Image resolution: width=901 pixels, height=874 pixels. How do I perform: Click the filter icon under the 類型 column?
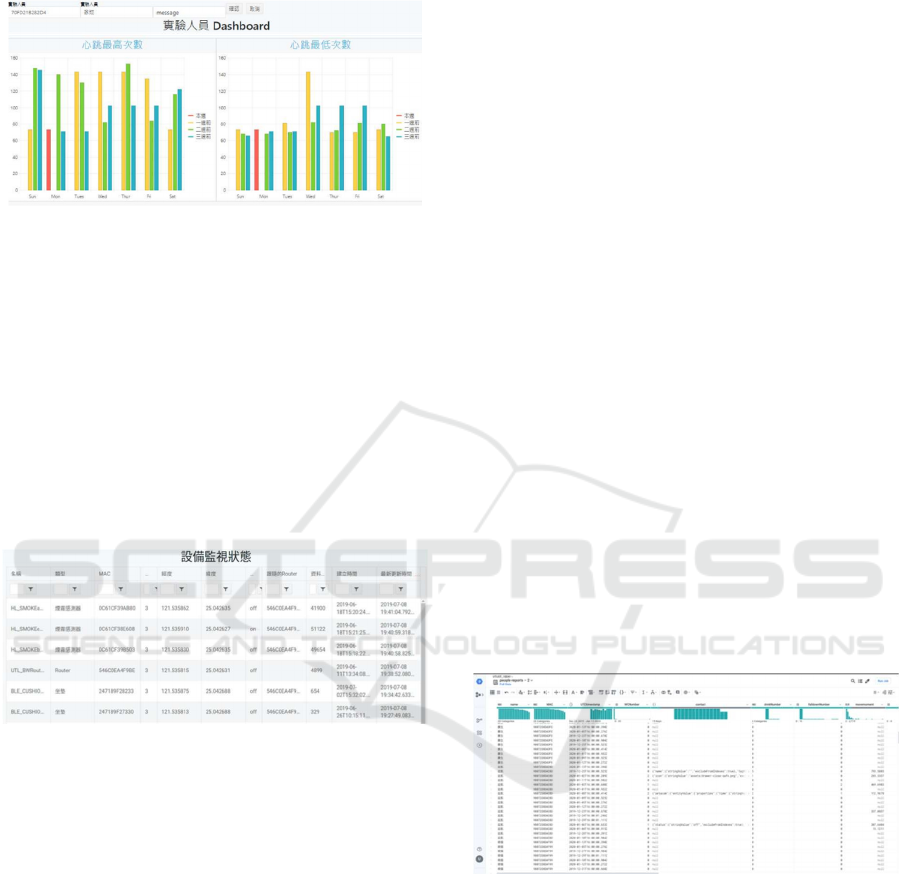coord(74,589)
